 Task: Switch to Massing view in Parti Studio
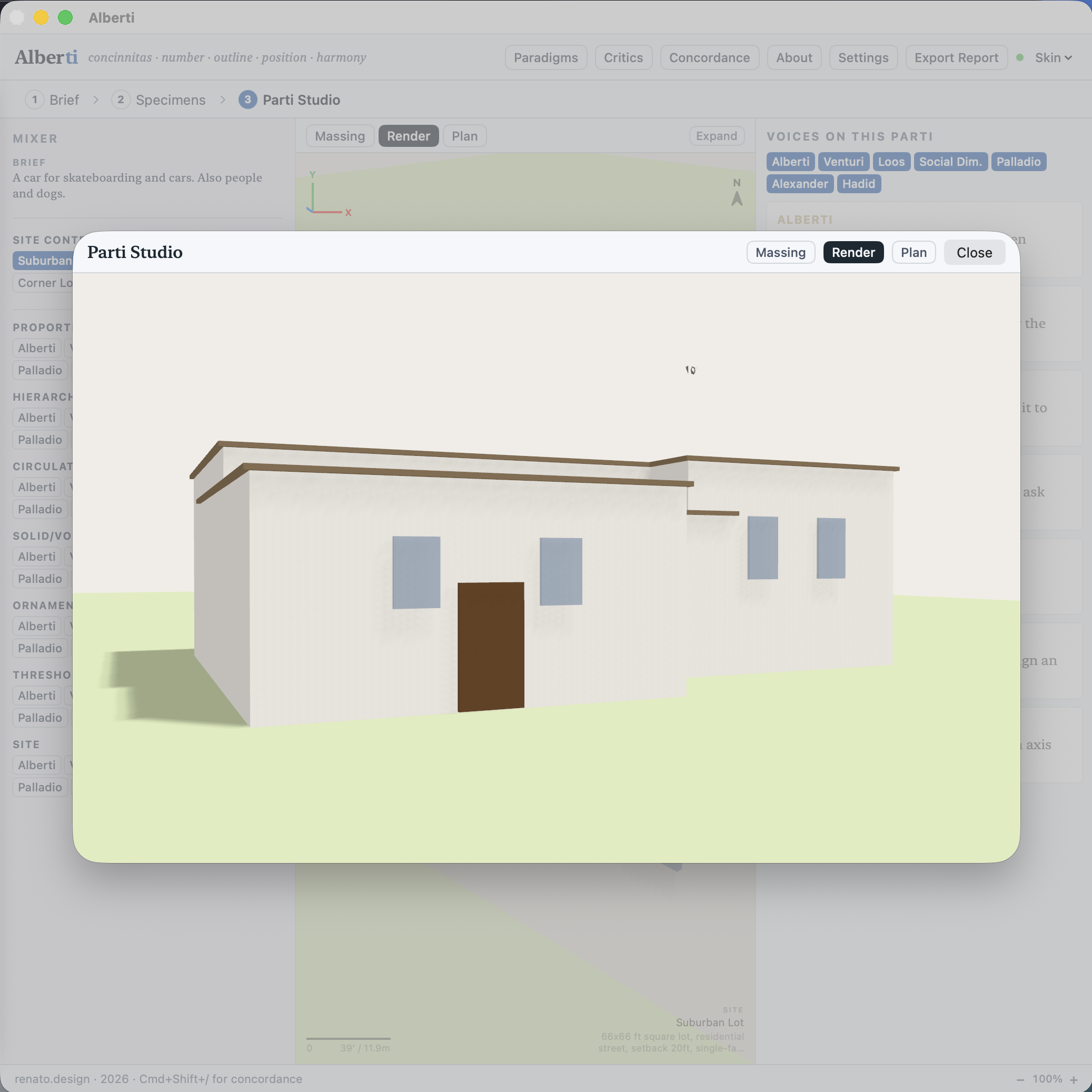click(x=781, y=252)
